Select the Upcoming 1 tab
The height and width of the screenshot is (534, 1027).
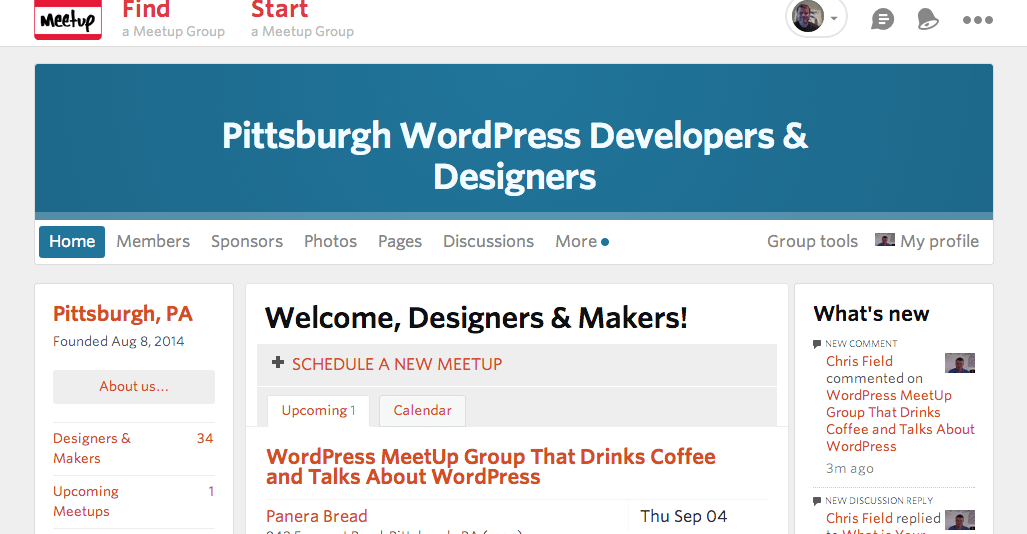click(318, 411)
